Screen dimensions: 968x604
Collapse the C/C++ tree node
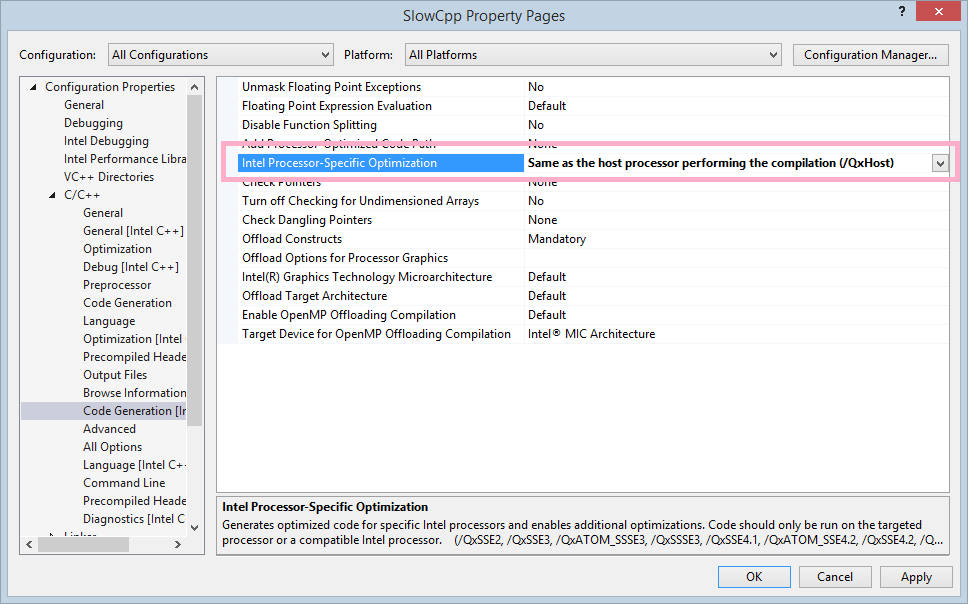53,195
